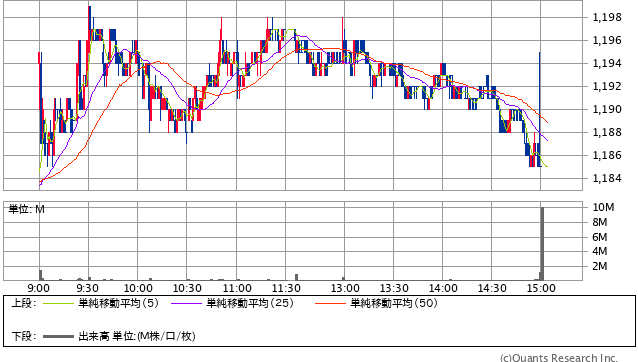Click the 13:00 time axis label
The width and height of the screenshot is (638, 362).
pyautogui.click(x=345, y=288)
